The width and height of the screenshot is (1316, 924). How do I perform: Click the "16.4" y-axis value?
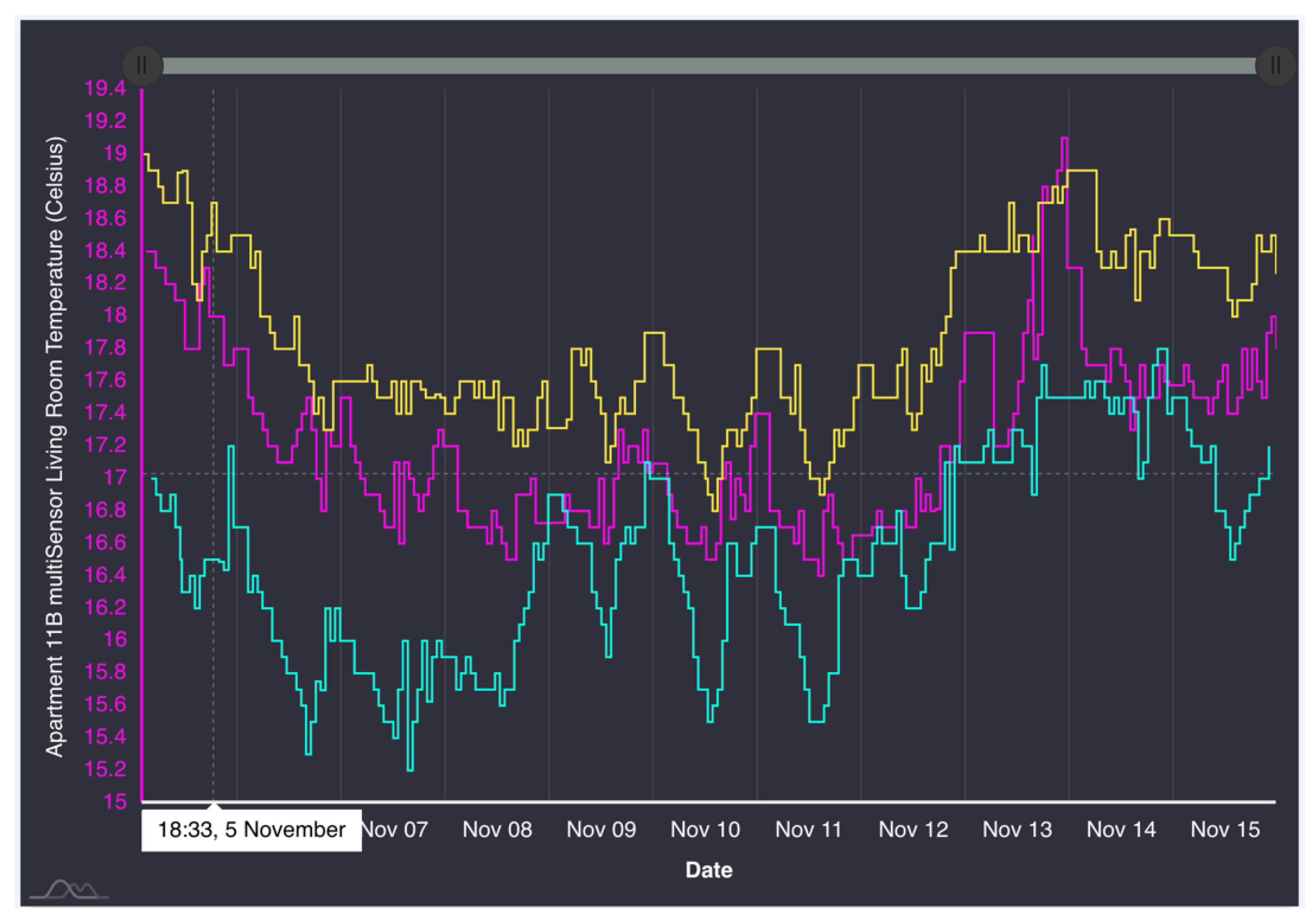106,574
